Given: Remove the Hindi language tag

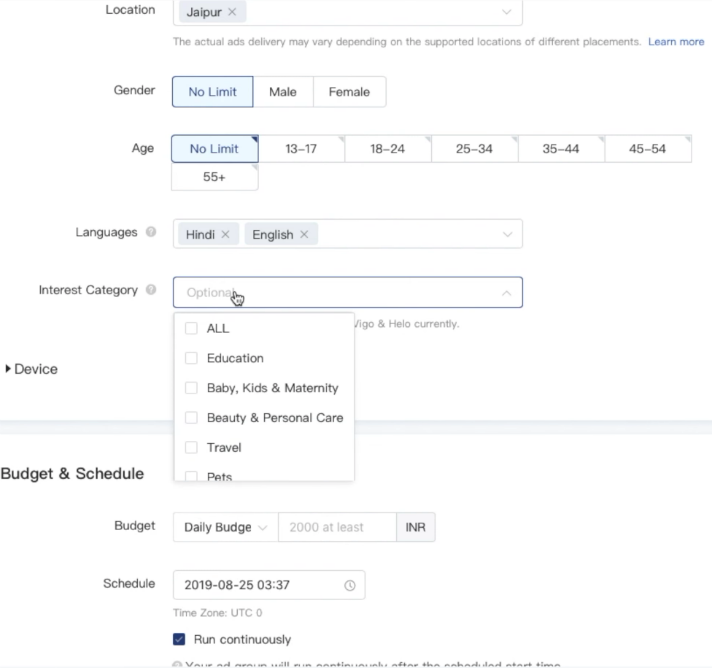Looking at the screenshot, I should [x=225, y=234].
